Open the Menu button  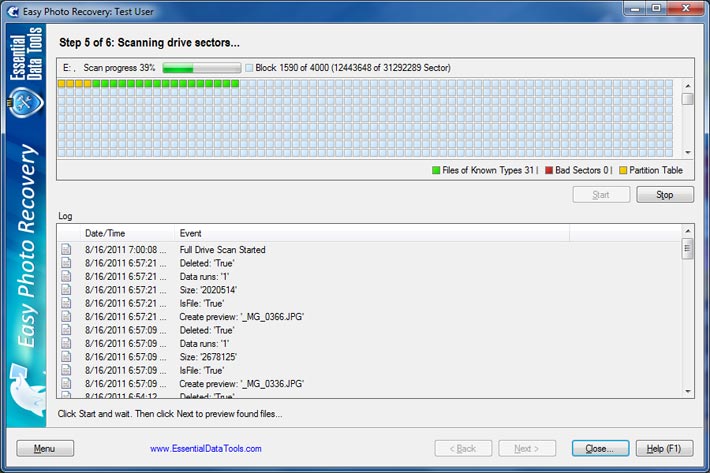[x=45, y=449]
